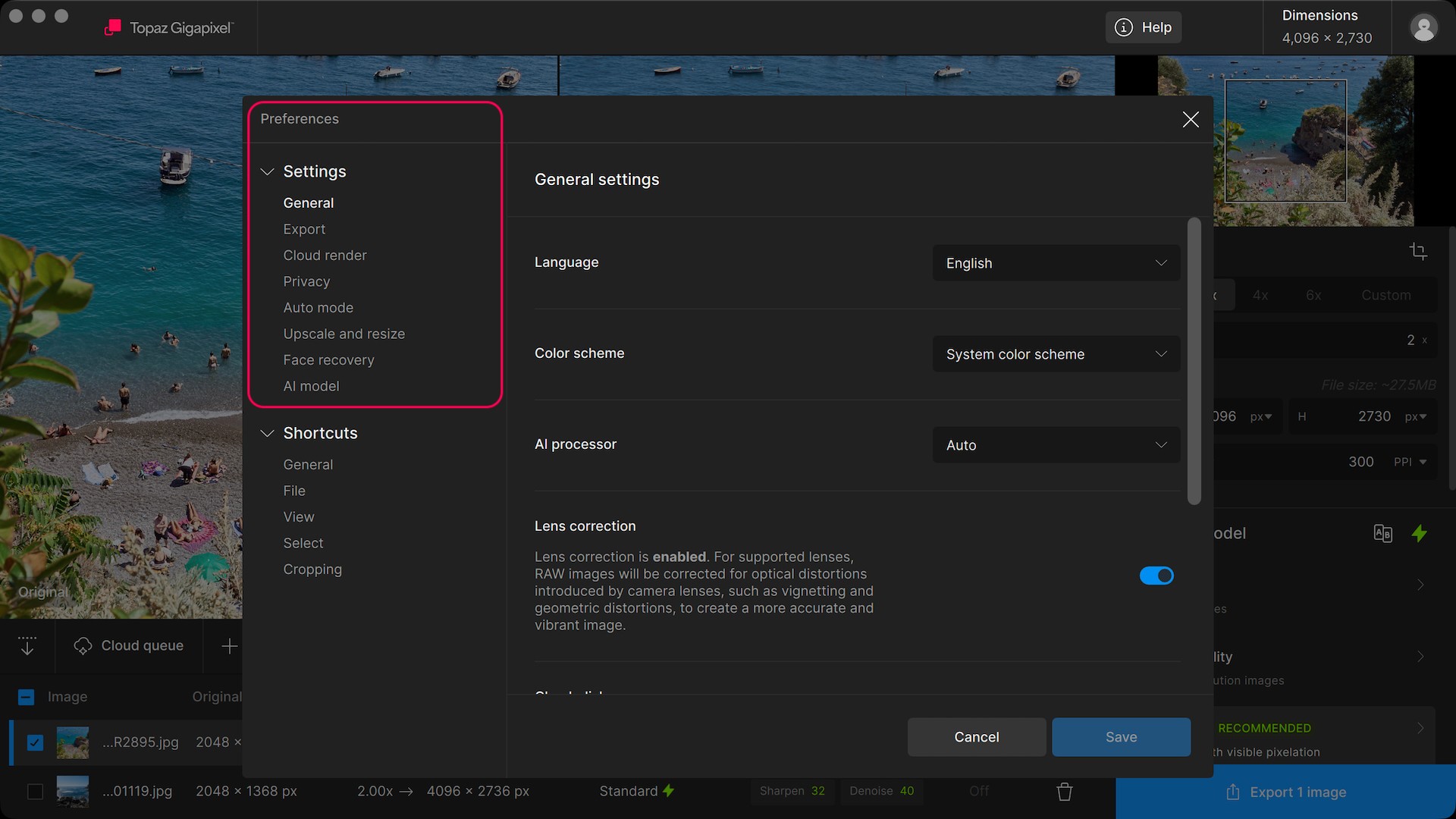
Task: Close the Preferences dialog
Action: click(x=1191, y=119)
